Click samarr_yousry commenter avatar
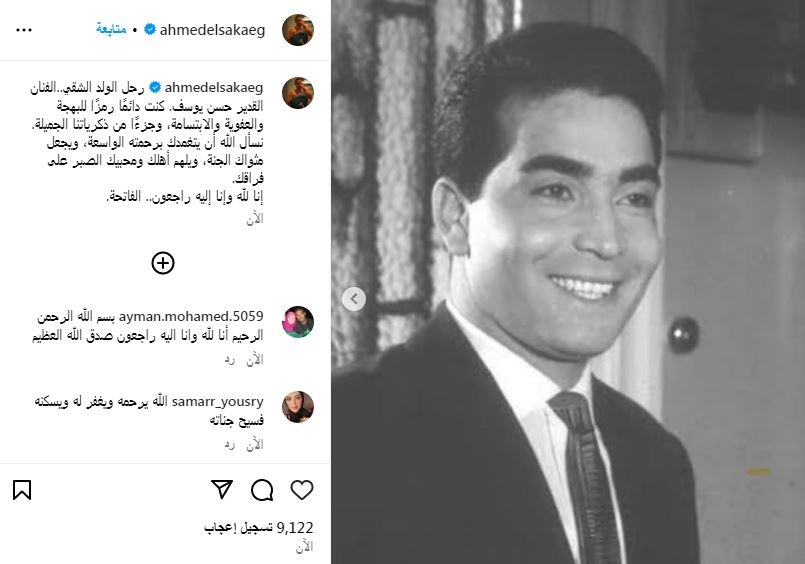The image size is (805, 564). (298, 407)
